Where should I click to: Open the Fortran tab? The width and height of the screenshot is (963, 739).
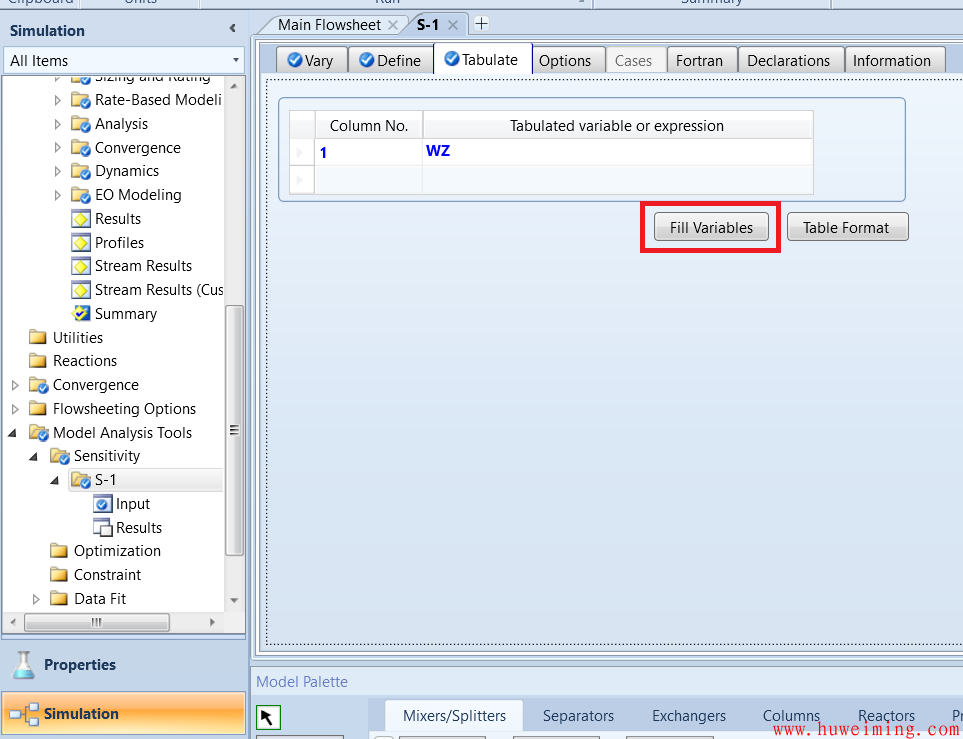pyautogui.click(x=699, y=60)
